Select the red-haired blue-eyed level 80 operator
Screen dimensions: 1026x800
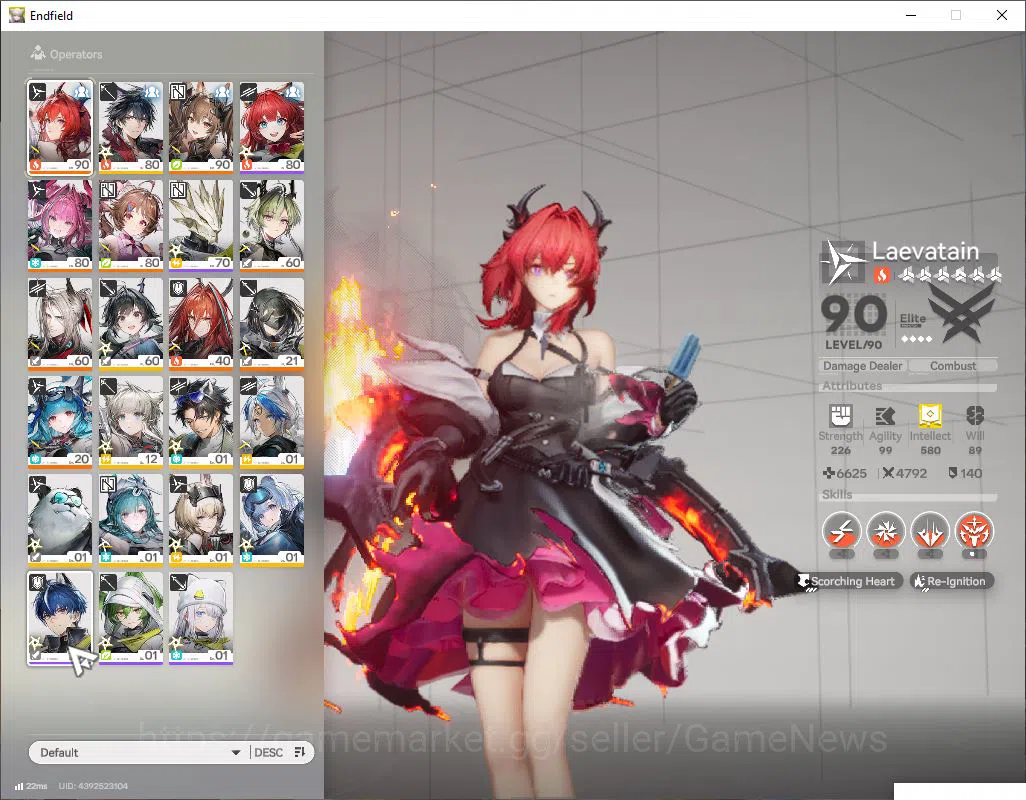pyautogui.click(x=272, y=128)
